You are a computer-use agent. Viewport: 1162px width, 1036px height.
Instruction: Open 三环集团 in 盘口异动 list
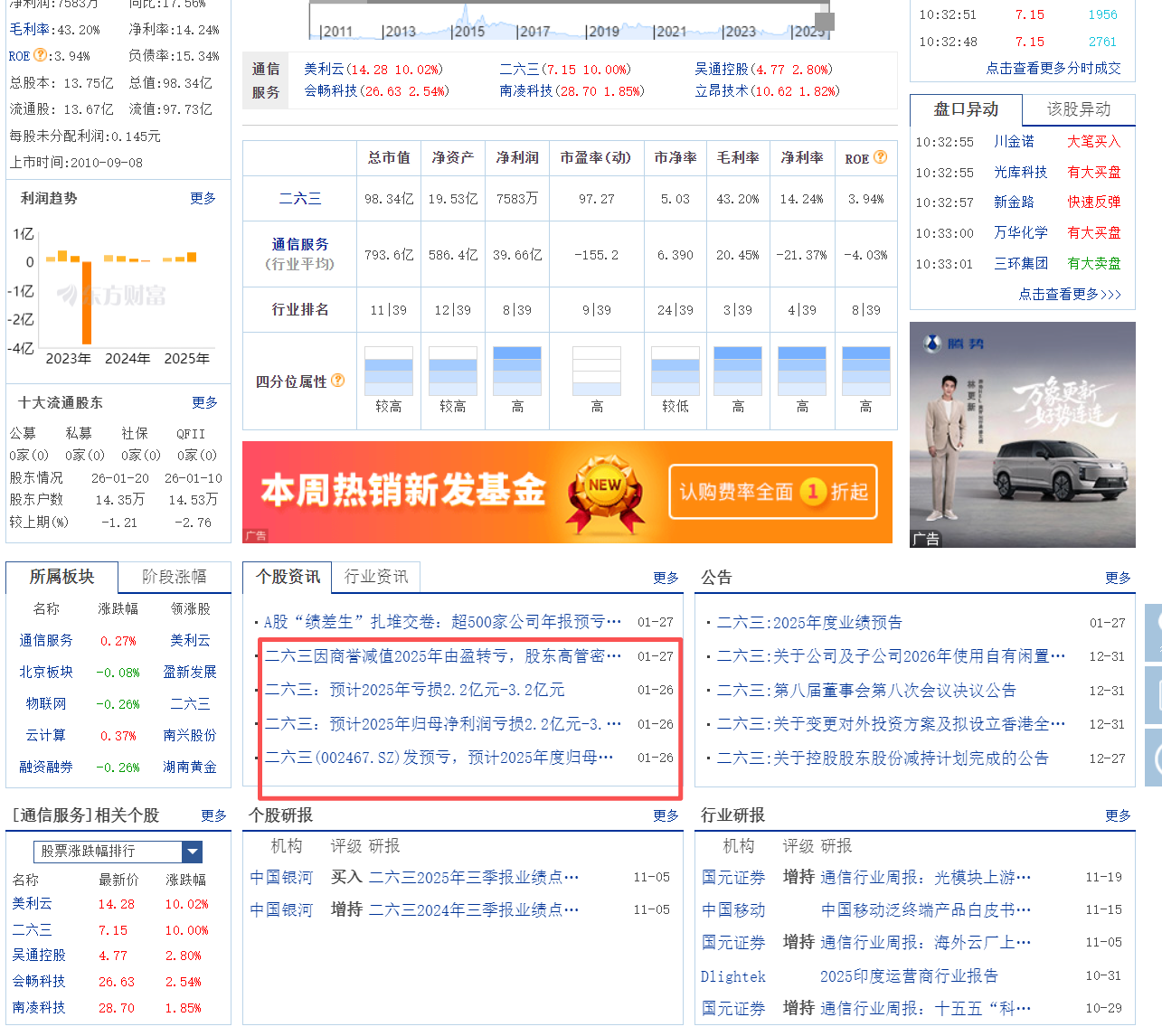click(1021, 264)
